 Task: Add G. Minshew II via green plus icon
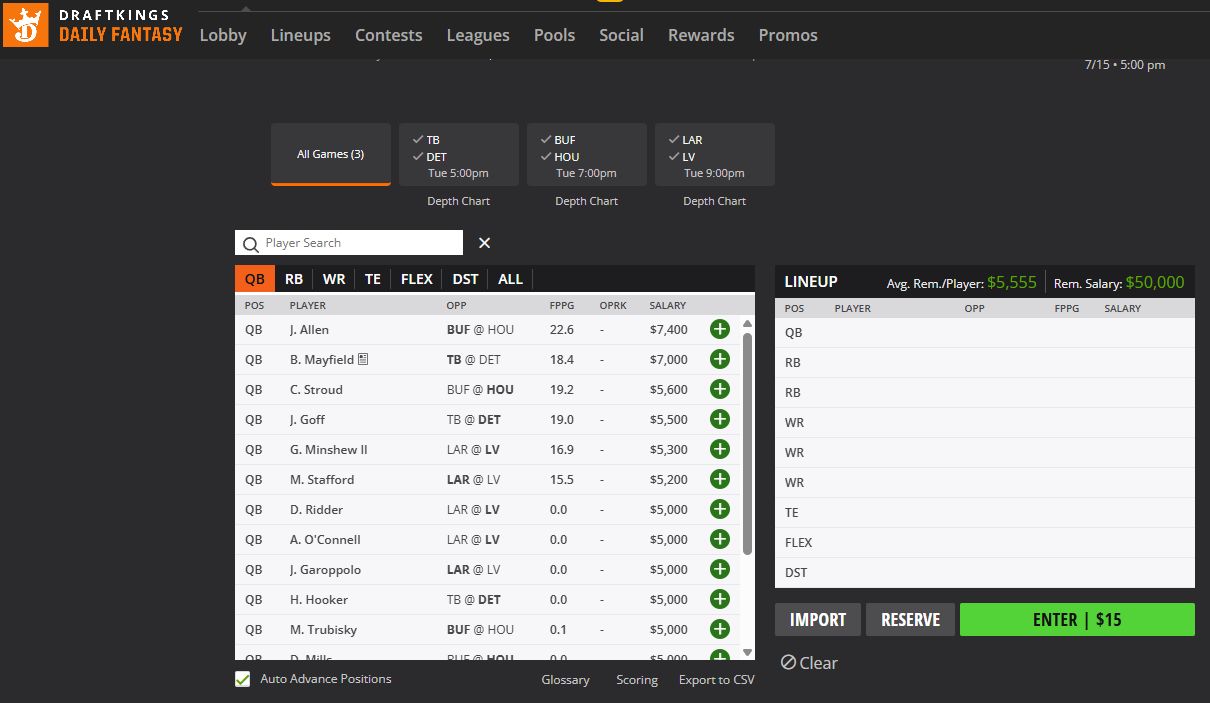719,449
